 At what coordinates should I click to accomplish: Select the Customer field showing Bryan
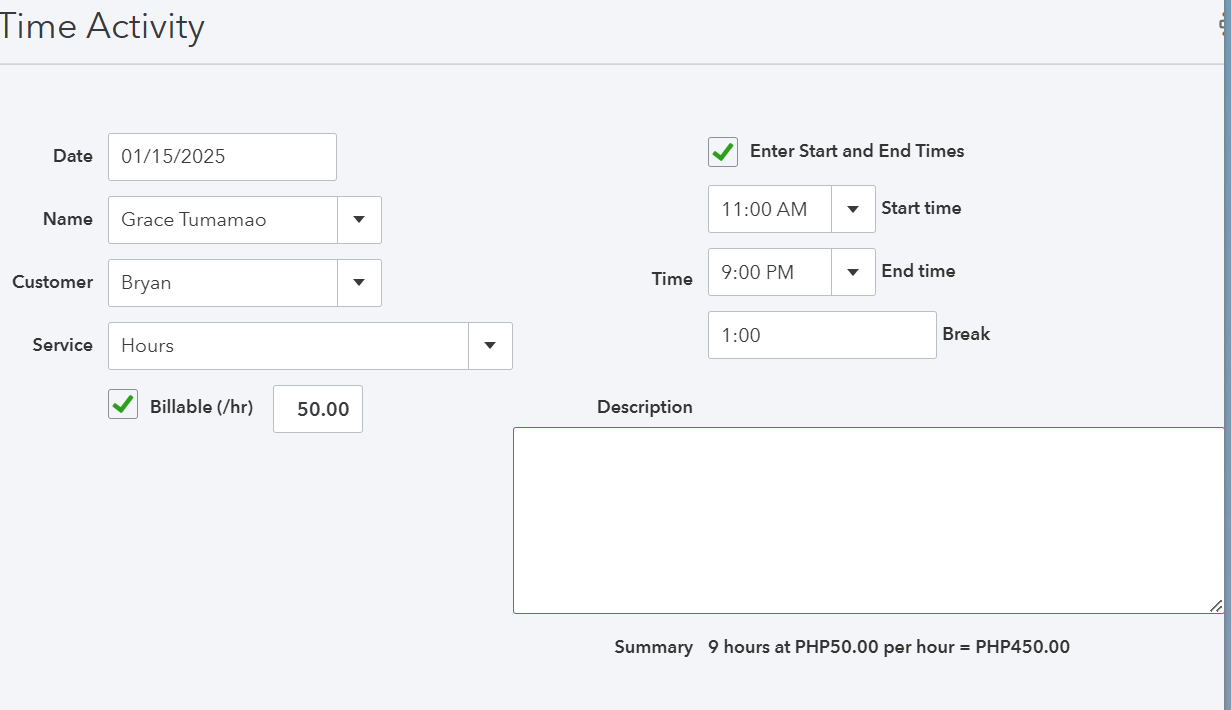tap(223, 283)
